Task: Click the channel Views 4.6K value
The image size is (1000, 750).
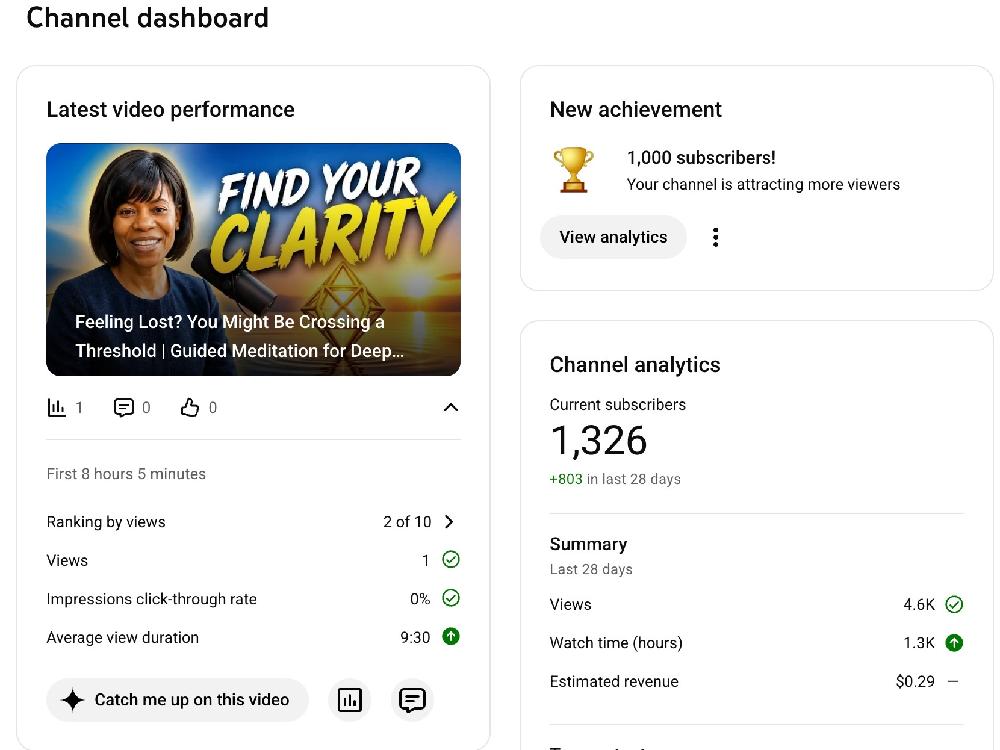Action: pos(919,604)
